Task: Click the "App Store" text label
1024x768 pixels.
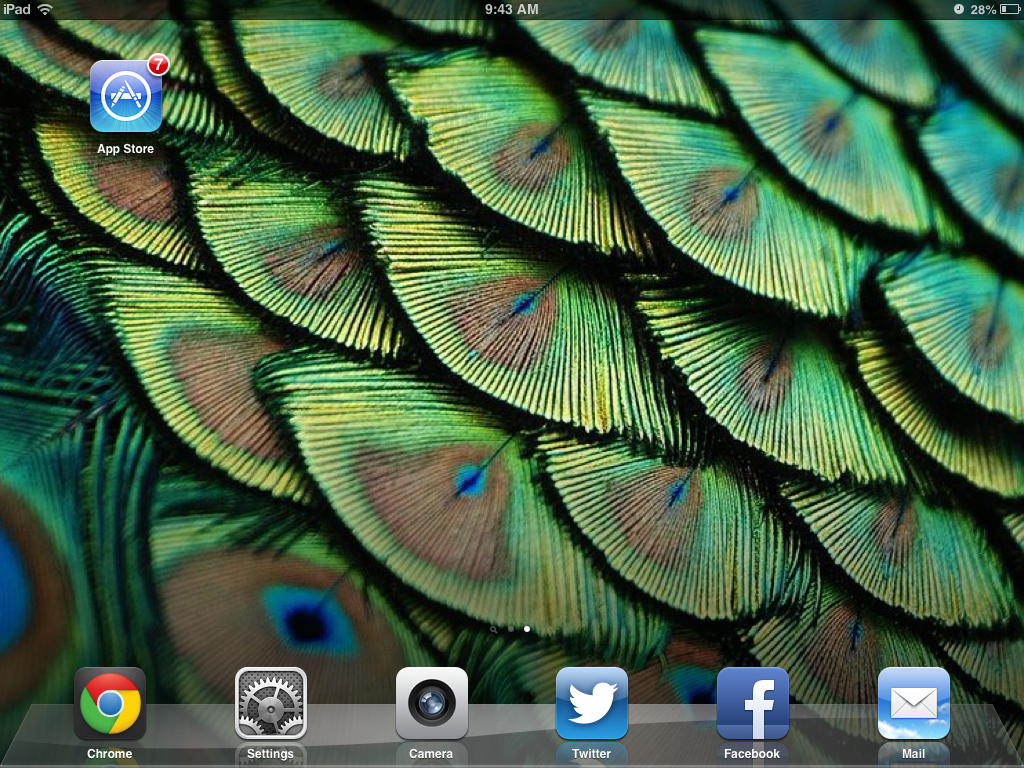Action: (x=126, y=149)
